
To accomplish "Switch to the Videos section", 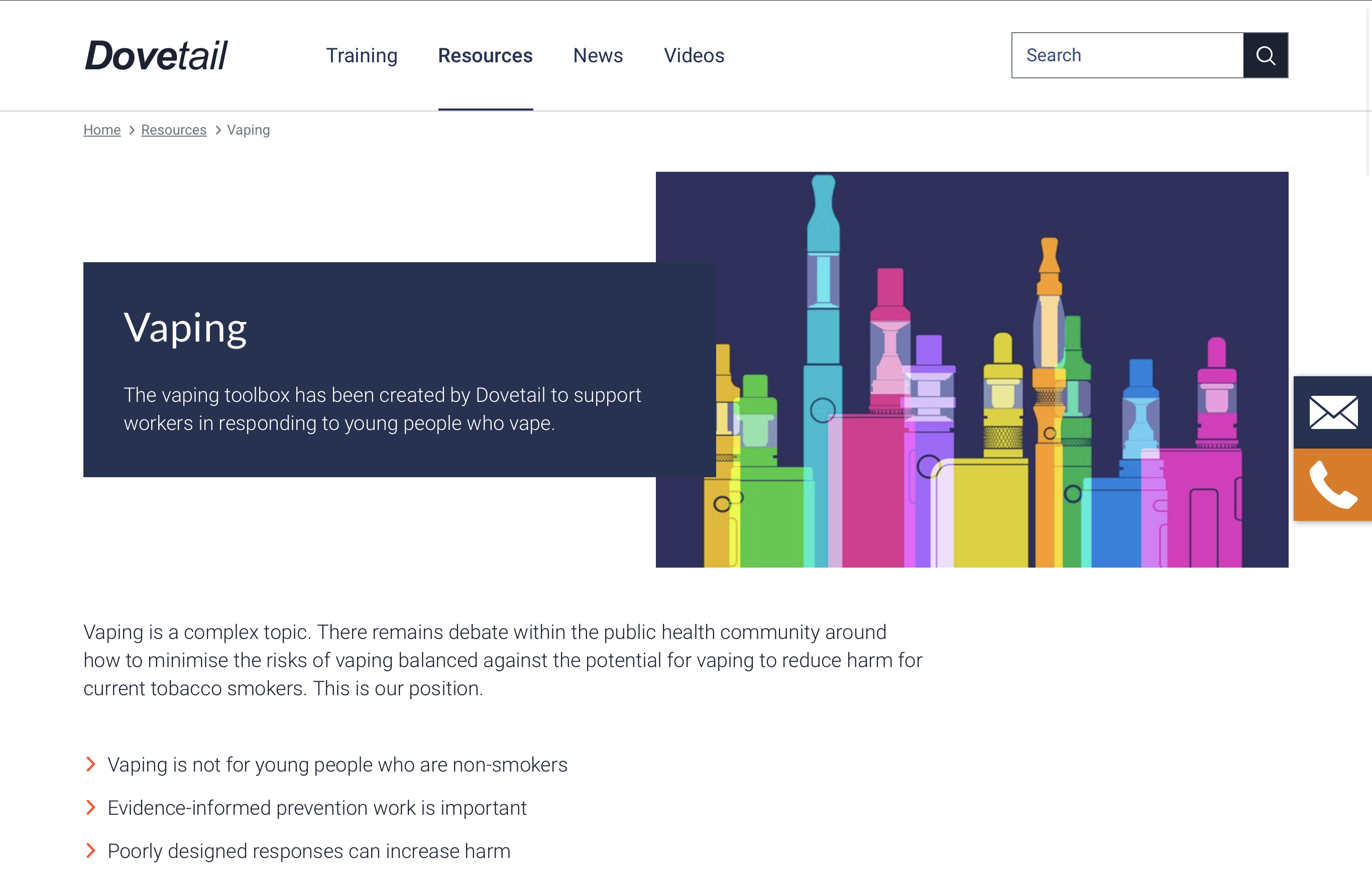I will (694, 55).
